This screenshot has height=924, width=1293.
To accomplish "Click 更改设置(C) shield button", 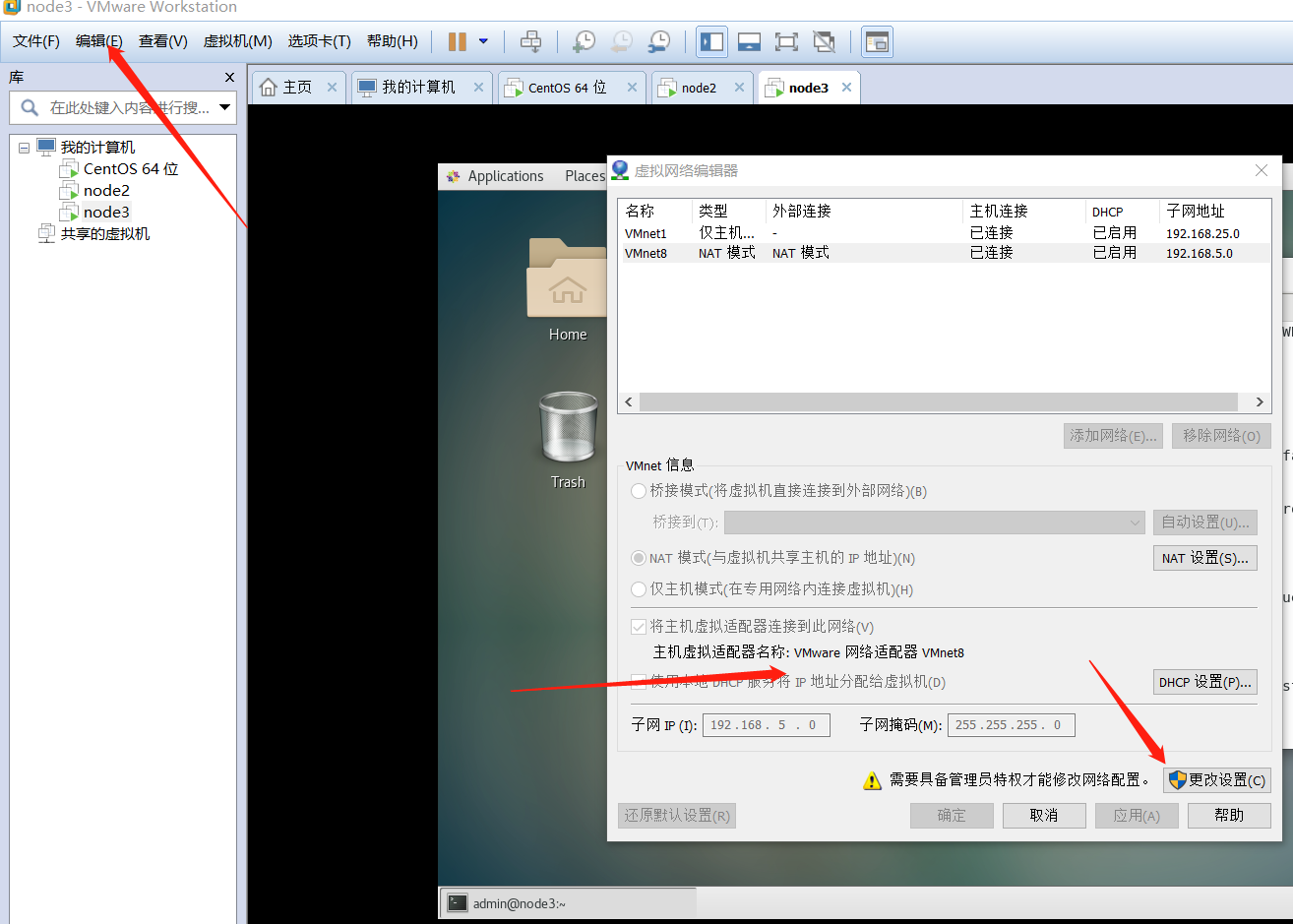I will pos(1217,779).
